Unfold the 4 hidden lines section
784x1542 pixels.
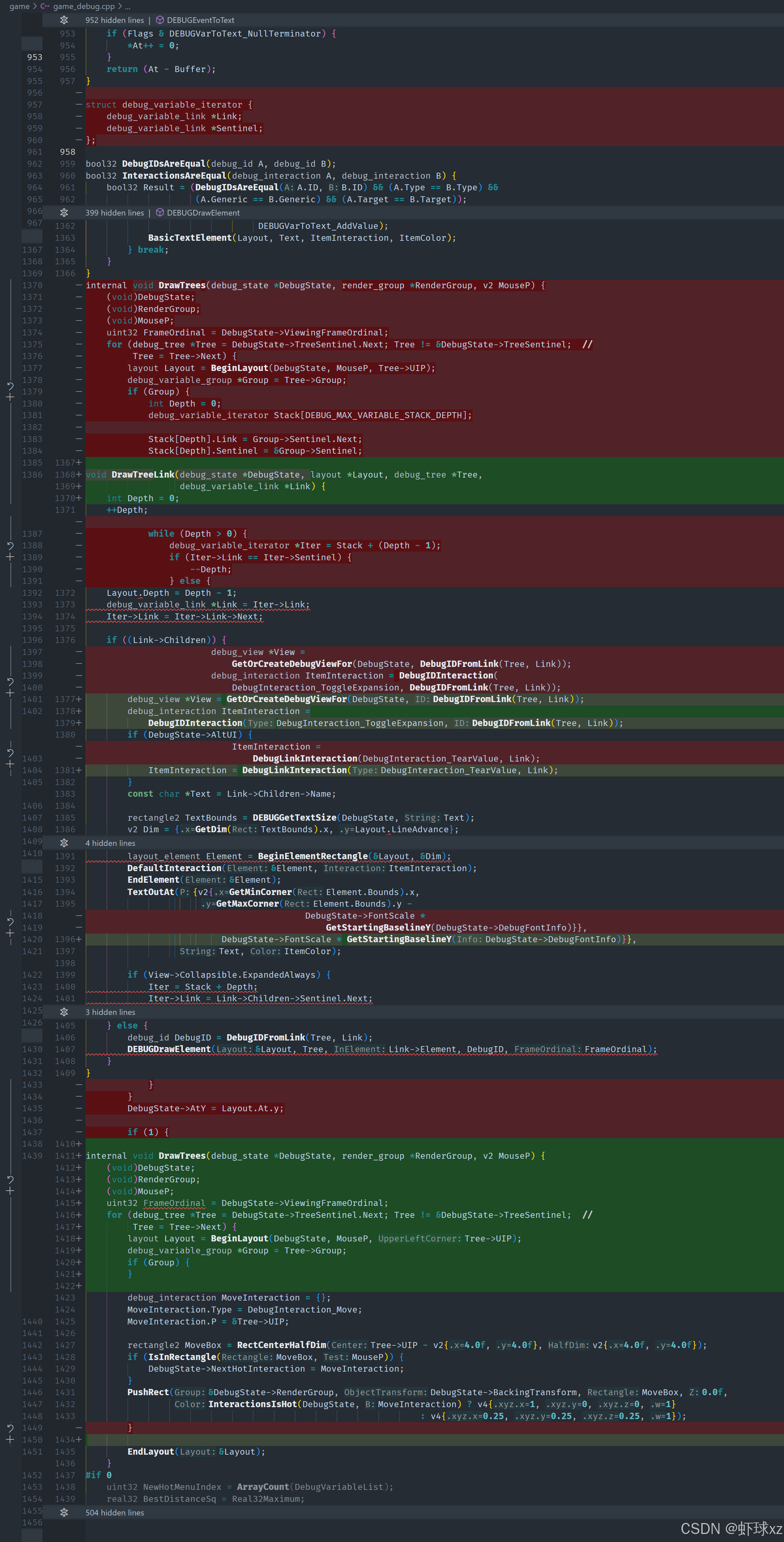pos(64,843)
